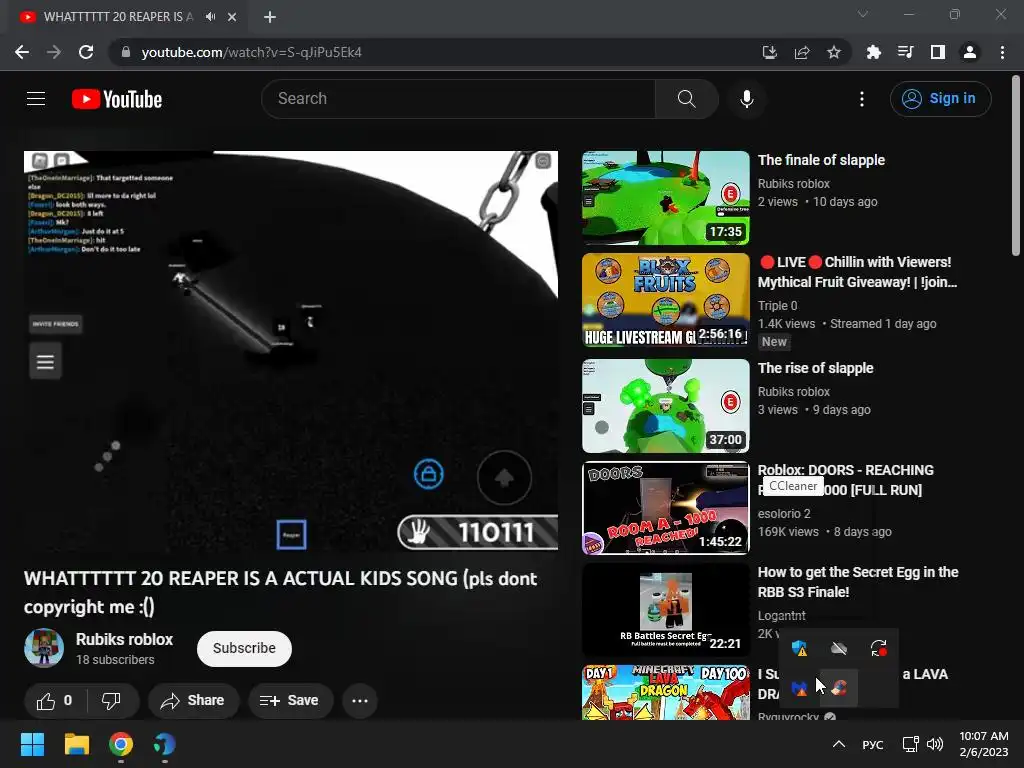
Task: Open more actions ellipsis under video
Action: tap(360, 701)
